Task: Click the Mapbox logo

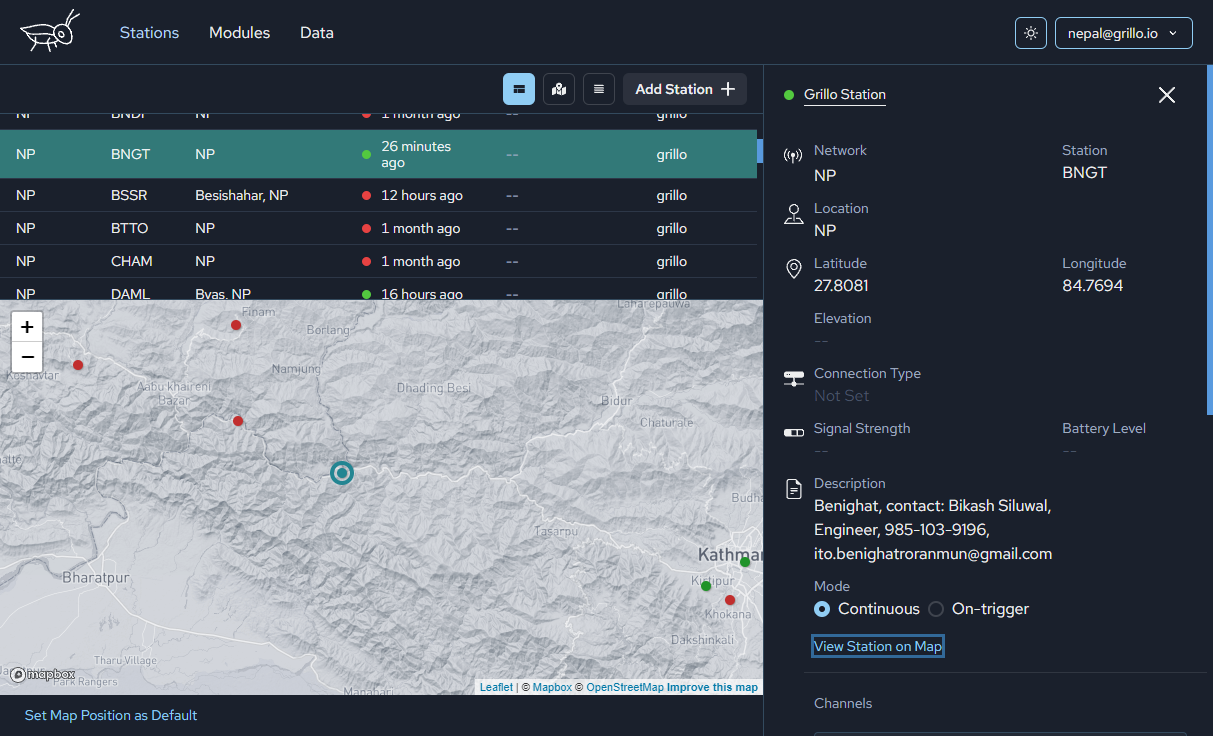Action: point(43,675)
